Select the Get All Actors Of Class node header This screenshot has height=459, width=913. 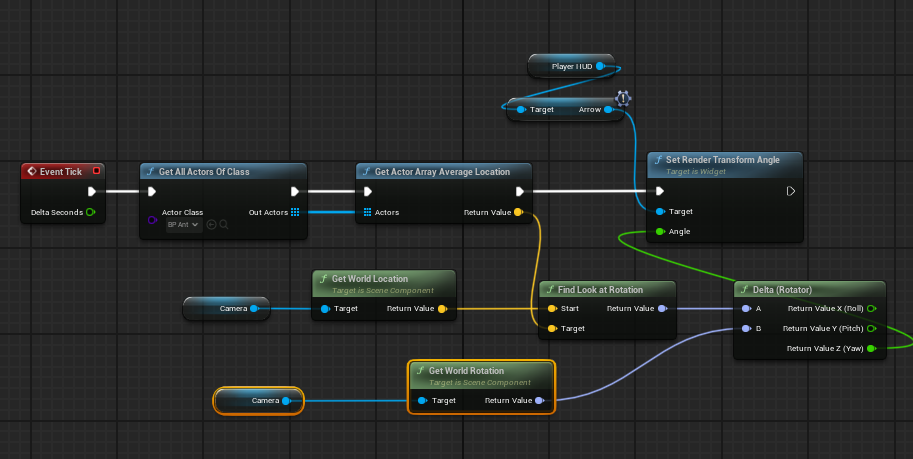[223, 171]
